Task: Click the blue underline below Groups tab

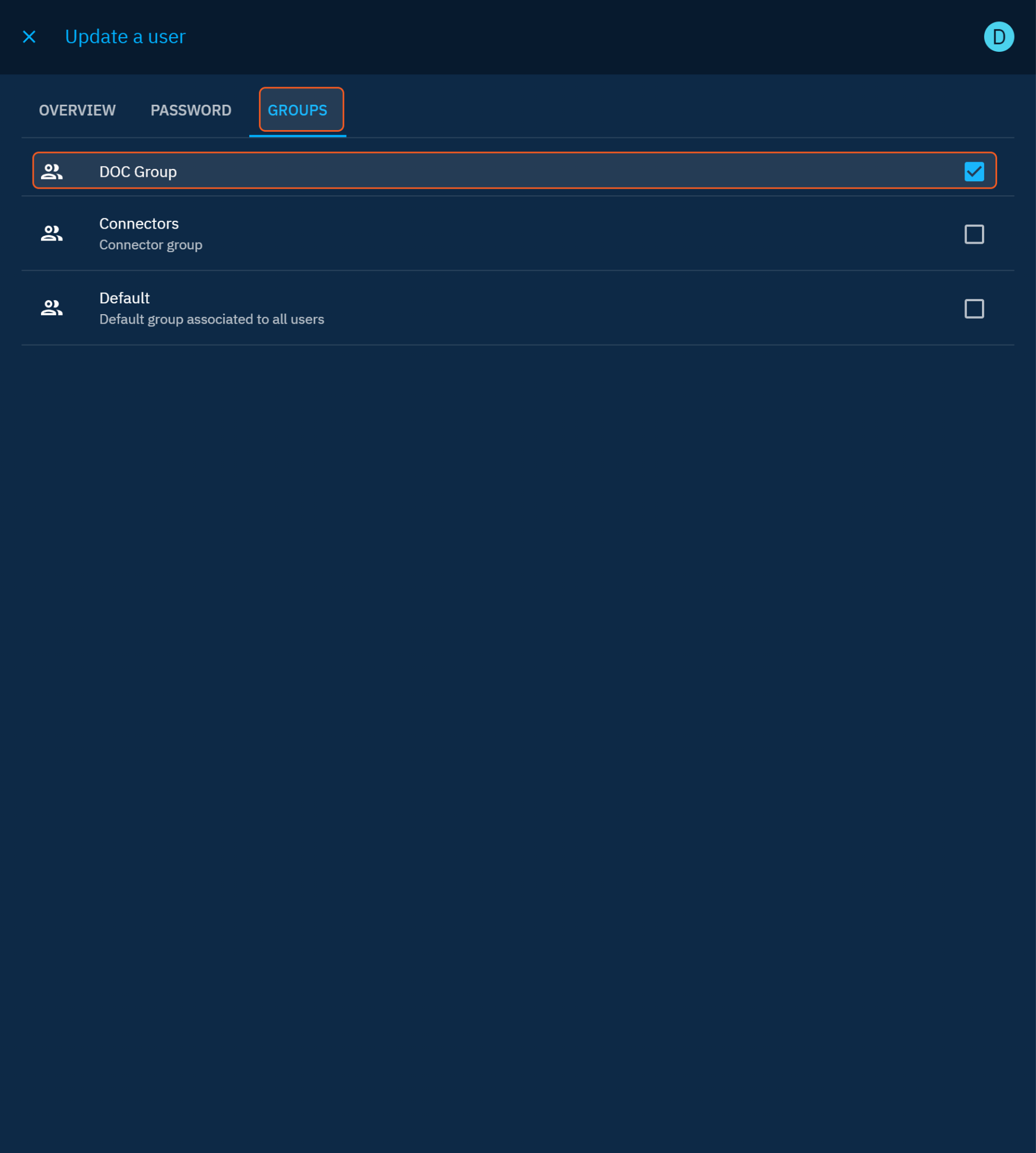Action: (297, 136)
